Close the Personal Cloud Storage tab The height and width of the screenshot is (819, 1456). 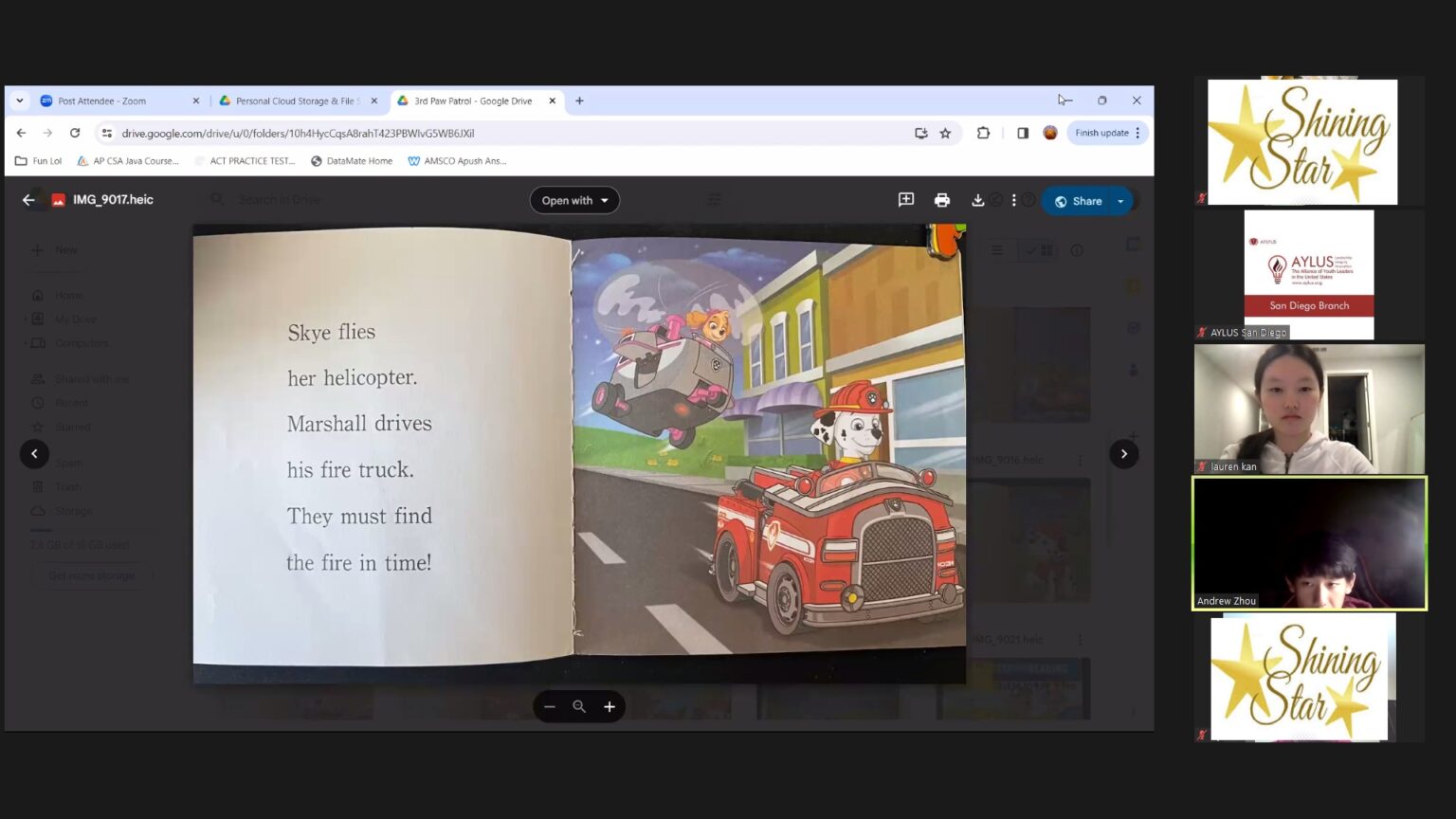(374, 100)
